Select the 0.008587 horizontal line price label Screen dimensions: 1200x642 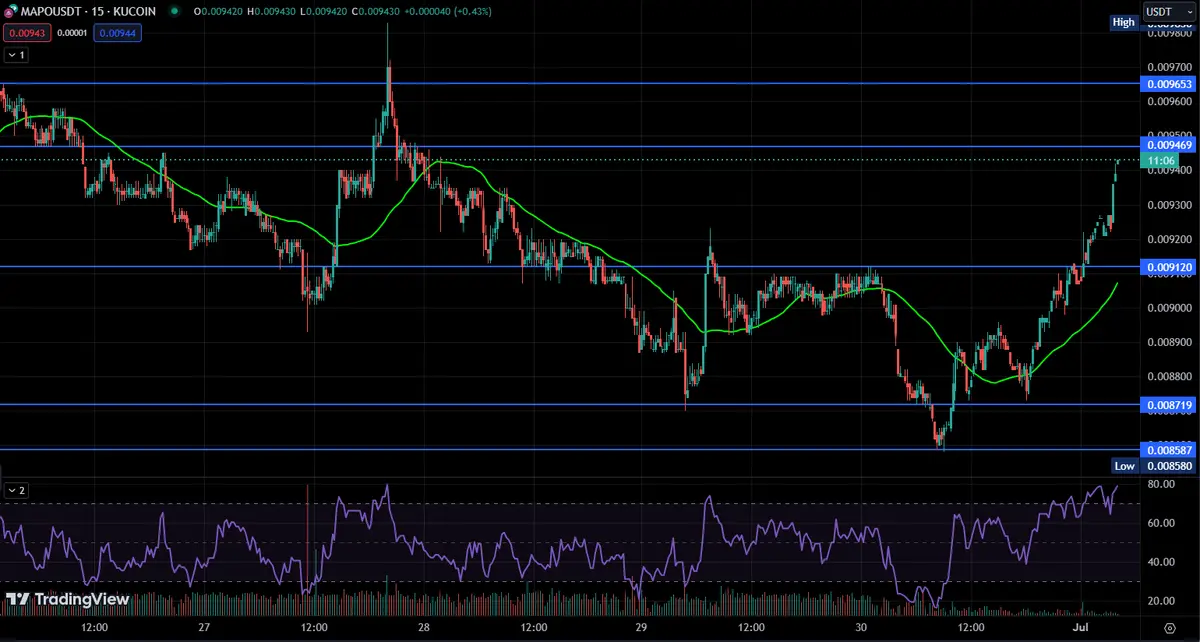1166,450
